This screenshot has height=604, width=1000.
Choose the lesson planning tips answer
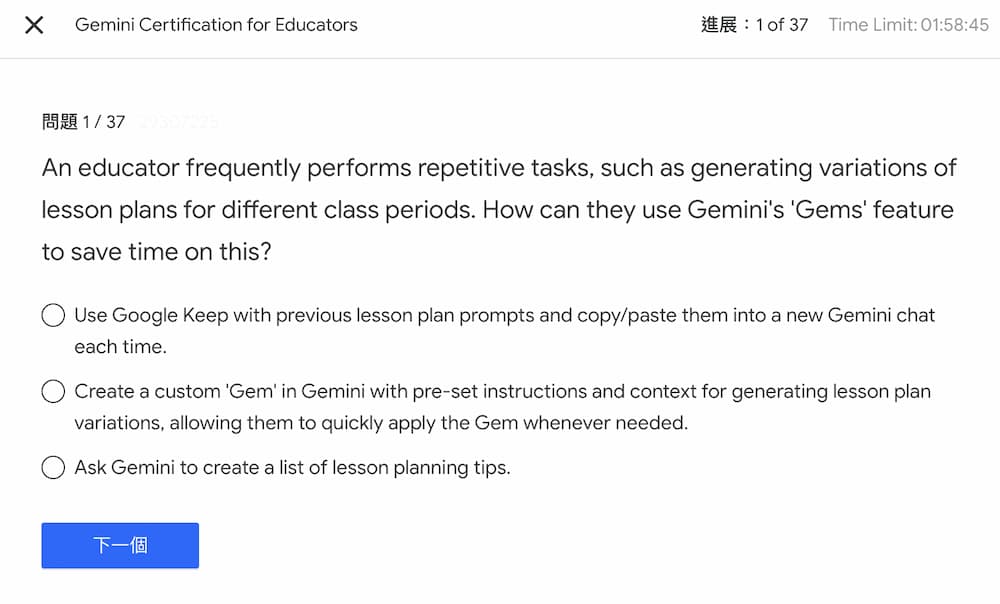(x=53, y=467)
